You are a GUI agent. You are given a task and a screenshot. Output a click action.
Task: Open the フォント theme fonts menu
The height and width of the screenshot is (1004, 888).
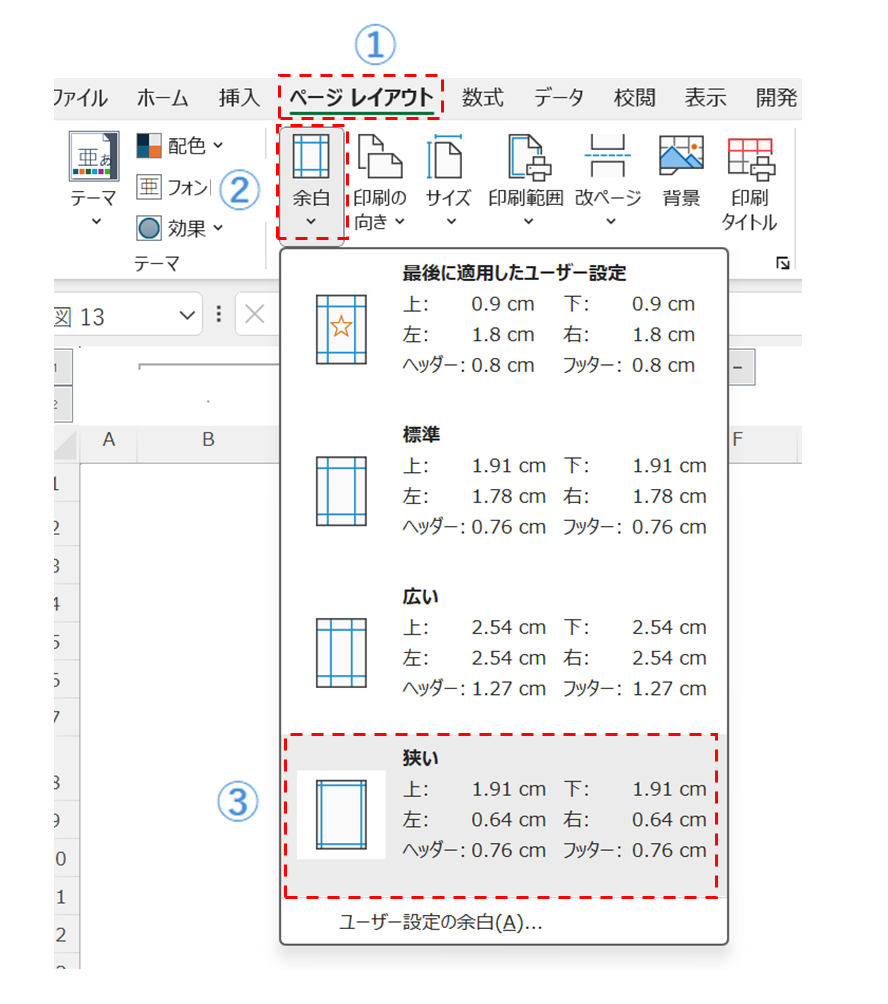pos(174,187)
